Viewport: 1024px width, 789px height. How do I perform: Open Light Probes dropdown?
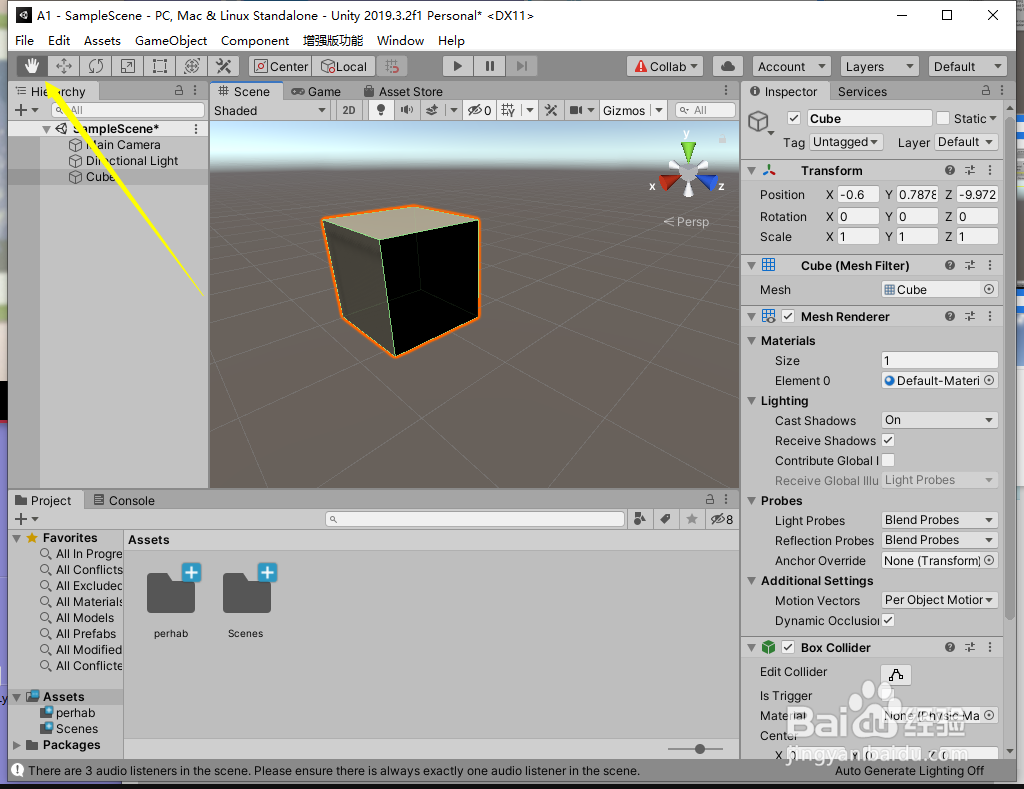tap(939, 520)
